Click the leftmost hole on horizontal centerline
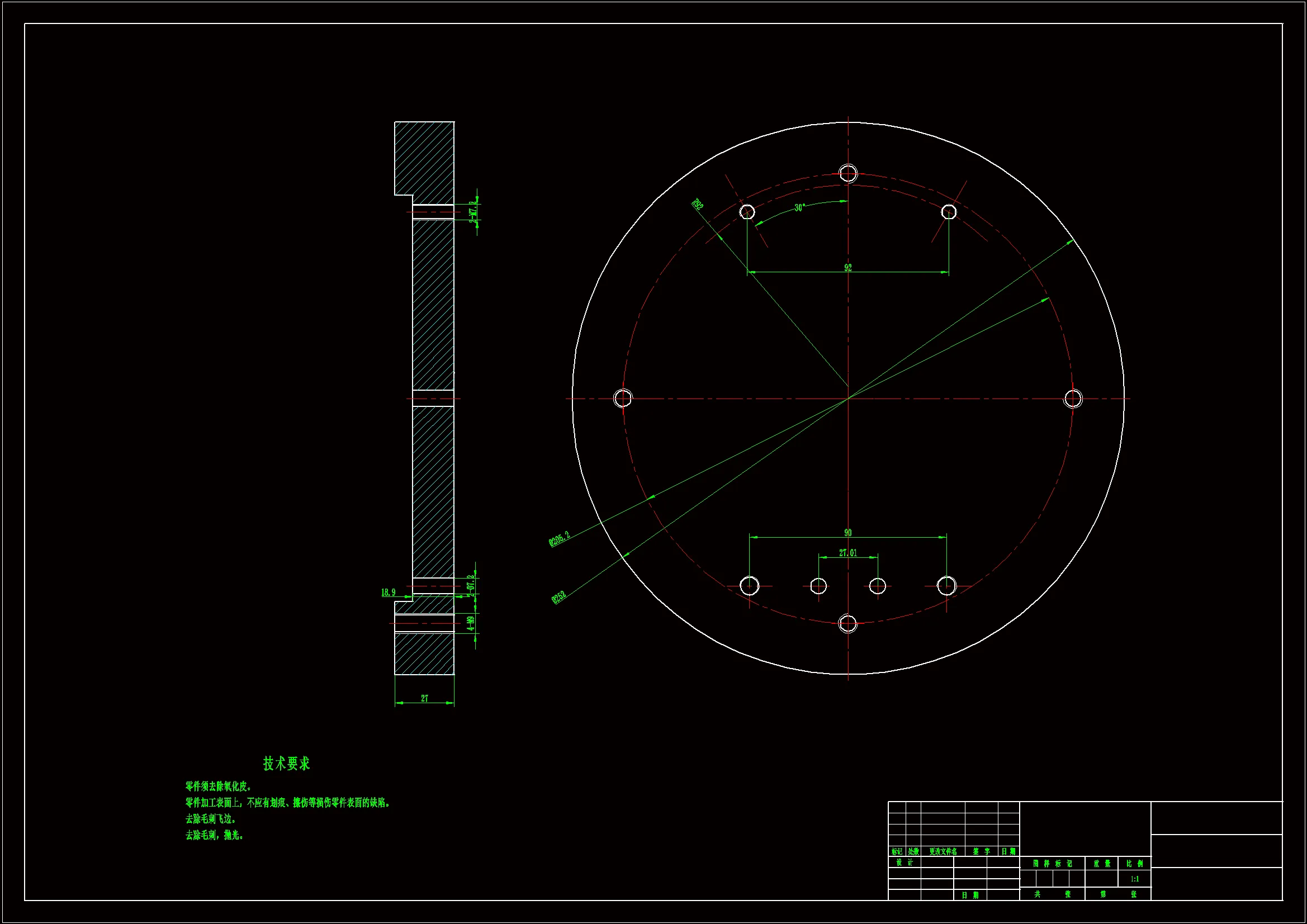Screen dimensions: 1307x924 coord(623,398)
